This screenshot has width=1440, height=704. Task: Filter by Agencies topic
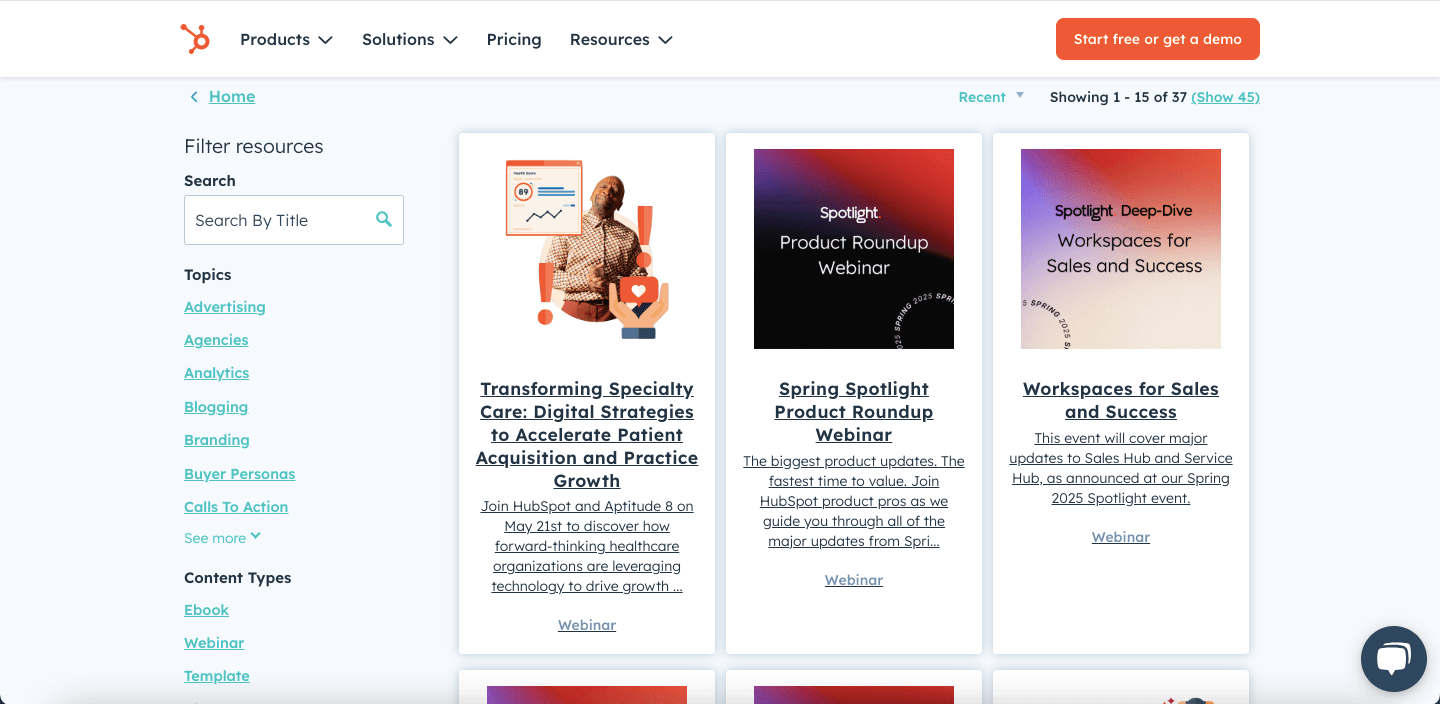click(216, 340)
